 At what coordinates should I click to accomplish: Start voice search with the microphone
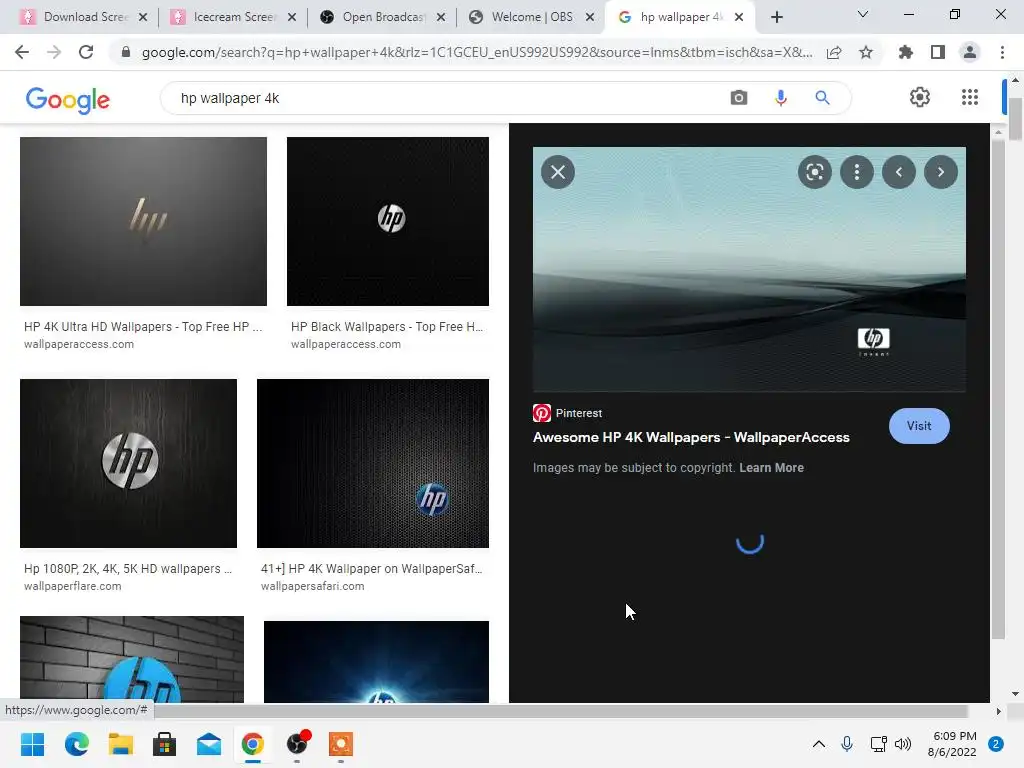(780, 98)
